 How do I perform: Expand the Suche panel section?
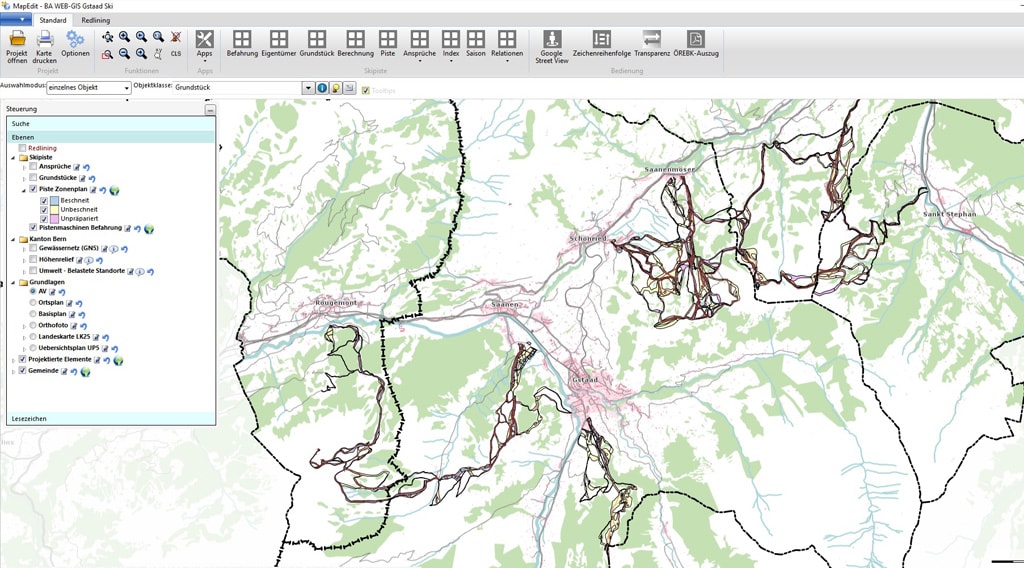point(110,123)
